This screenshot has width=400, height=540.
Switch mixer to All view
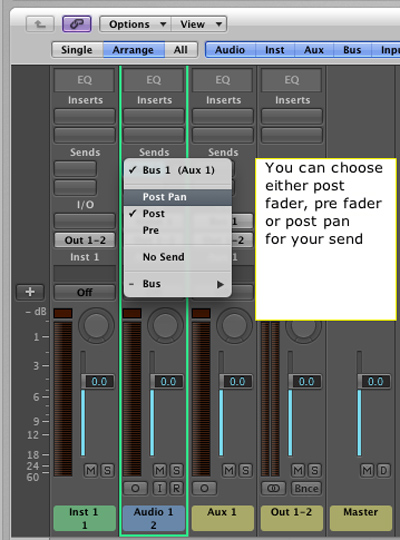181,50
